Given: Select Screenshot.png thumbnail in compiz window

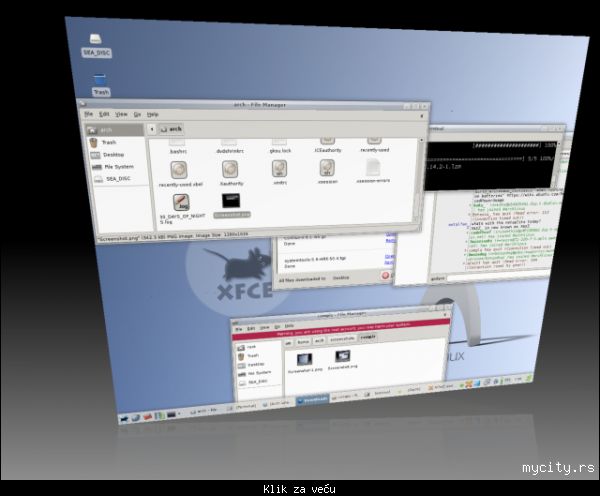Looking at the screenshot, I should 342,356.
